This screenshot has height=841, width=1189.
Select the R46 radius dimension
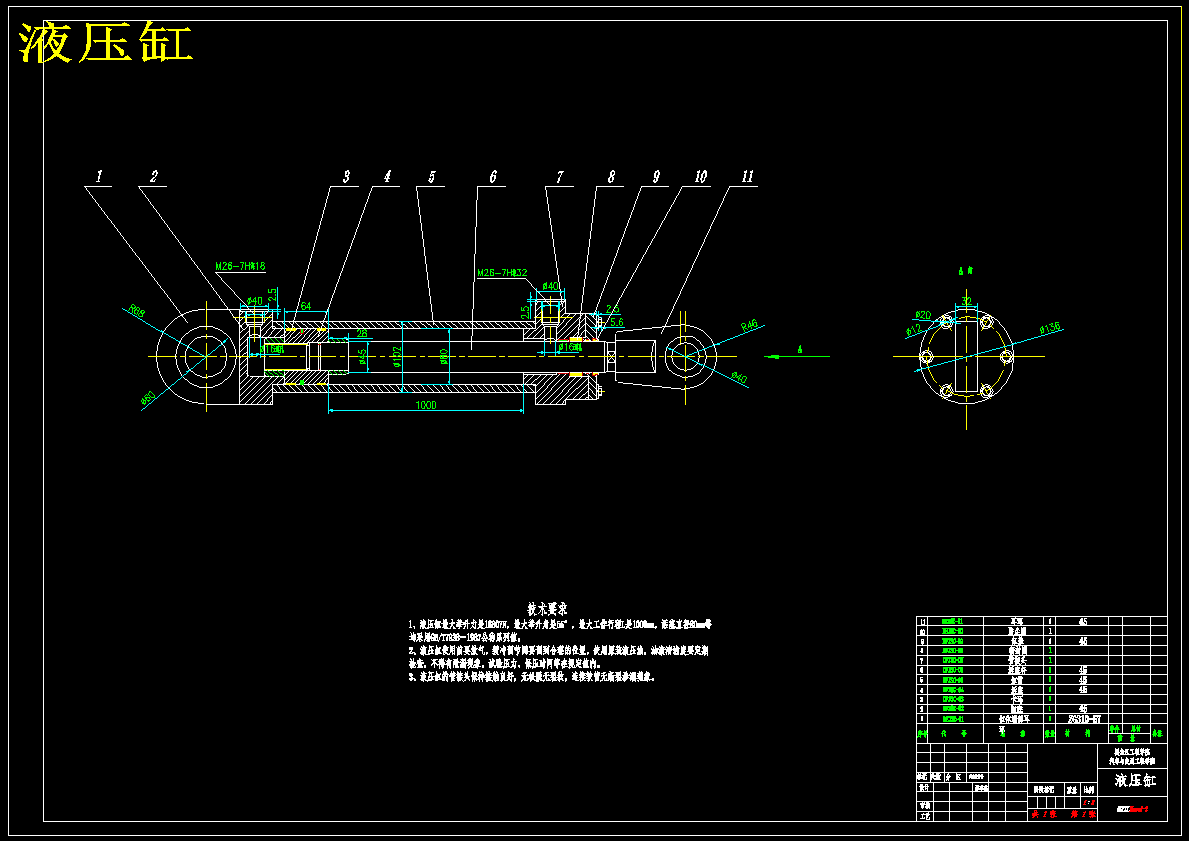point(748,325)
